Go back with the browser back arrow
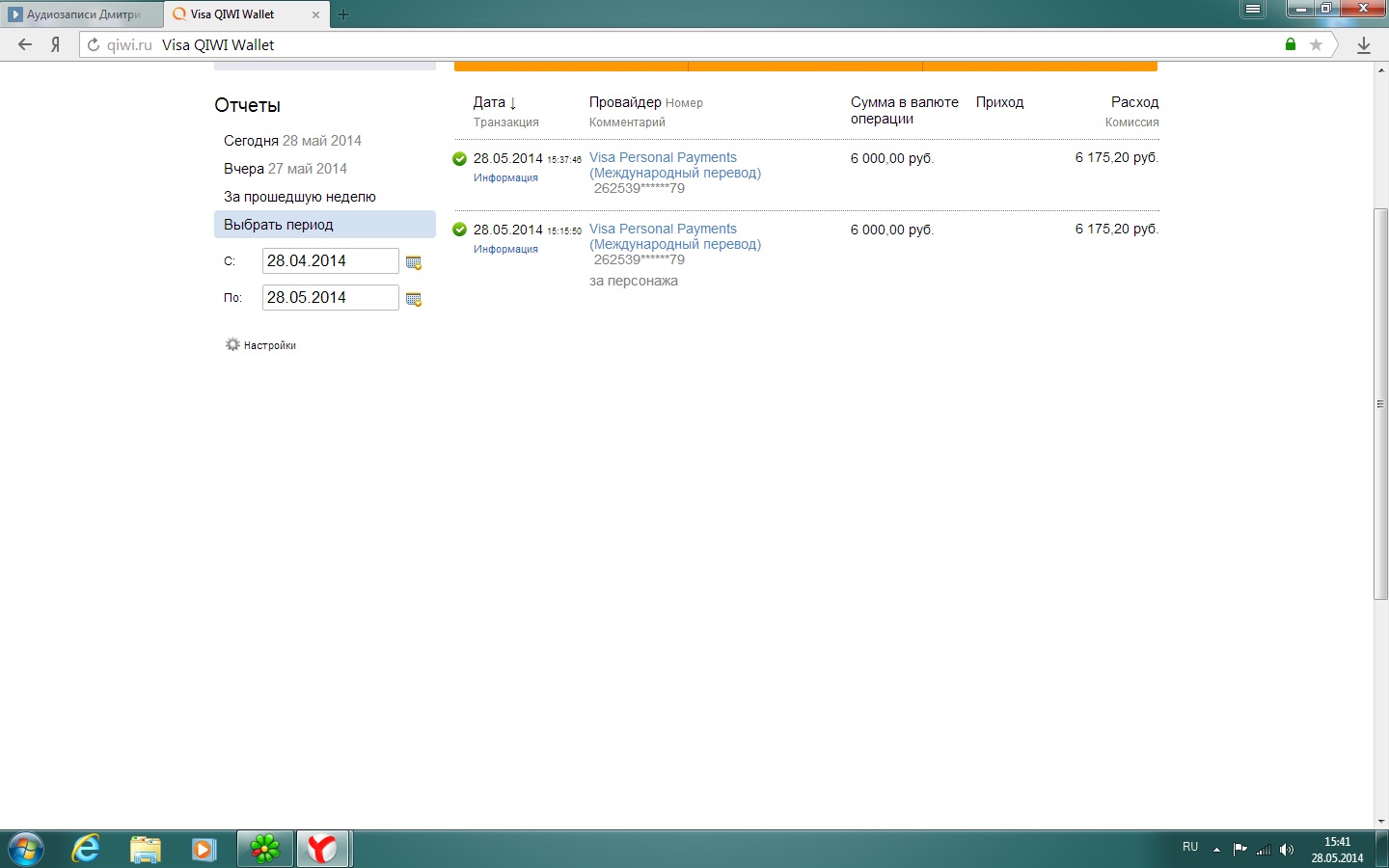The height and width of the screenshot is (868, 1389). click(25, 44)
